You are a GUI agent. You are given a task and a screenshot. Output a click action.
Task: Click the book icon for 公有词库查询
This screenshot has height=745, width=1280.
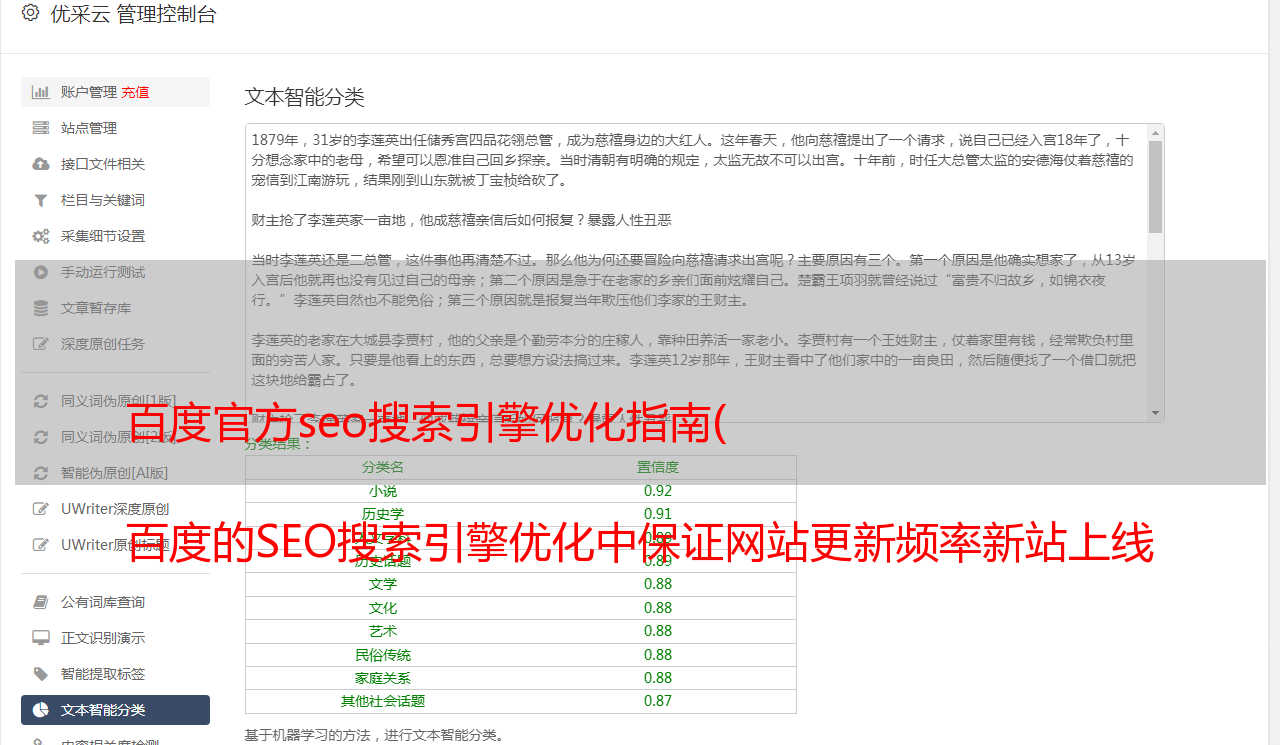(41, 602)
